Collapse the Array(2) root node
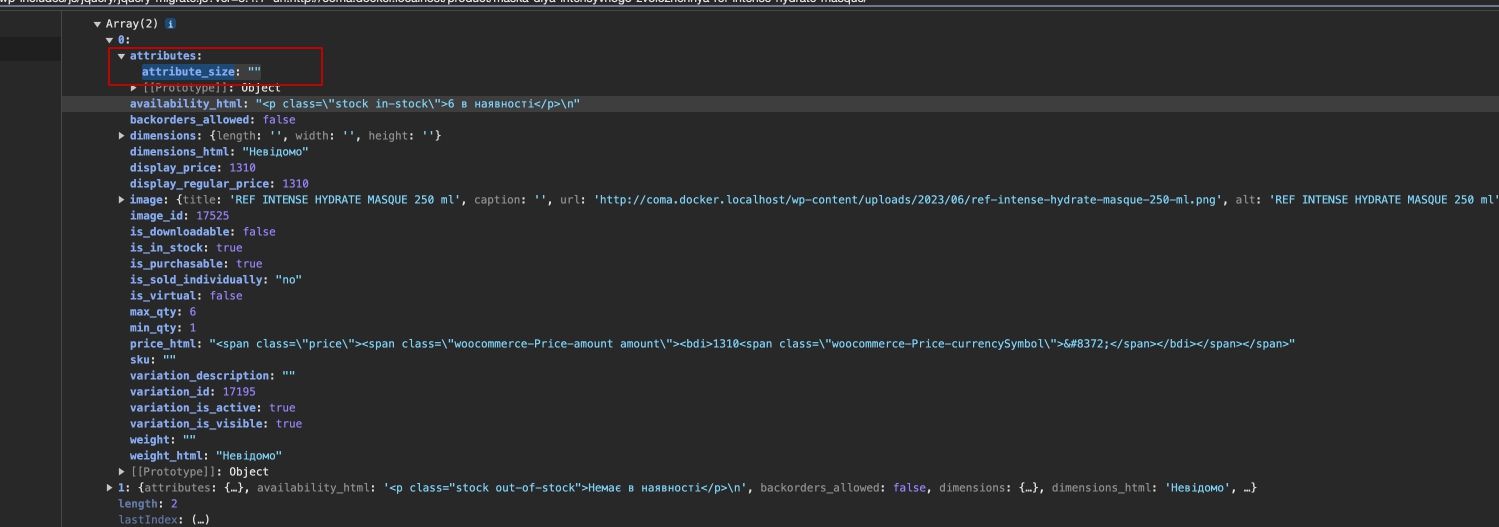The width and height of the screenshot is (1499, 527). tap(97, 24)
